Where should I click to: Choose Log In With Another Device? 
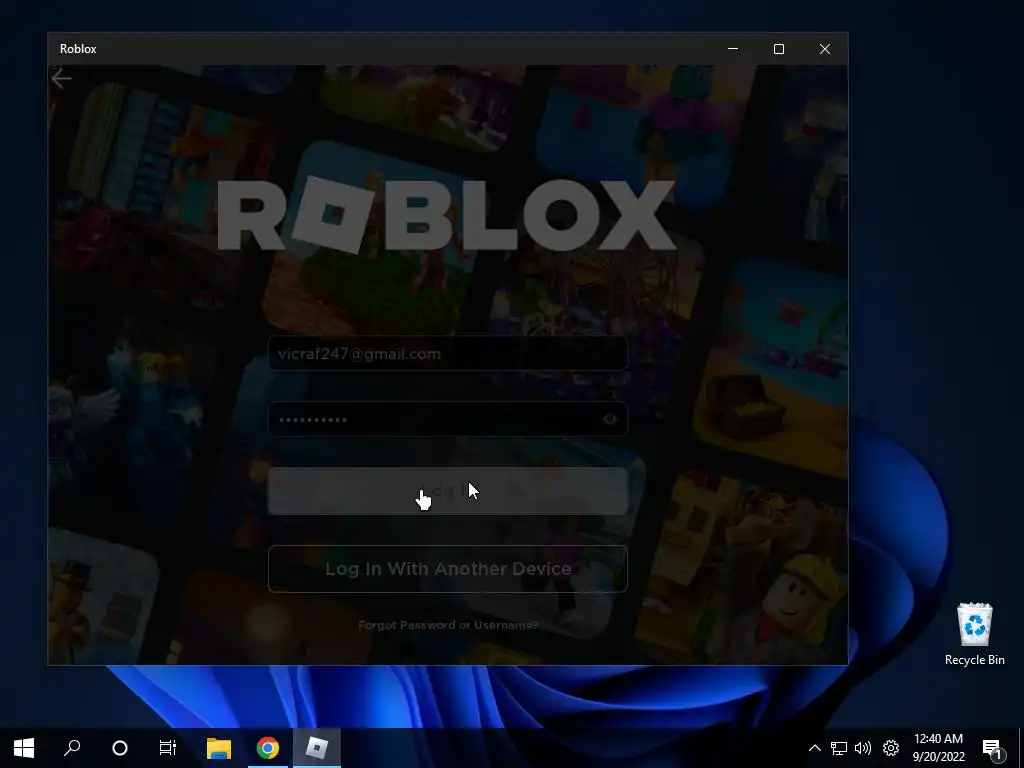(448, 569)
